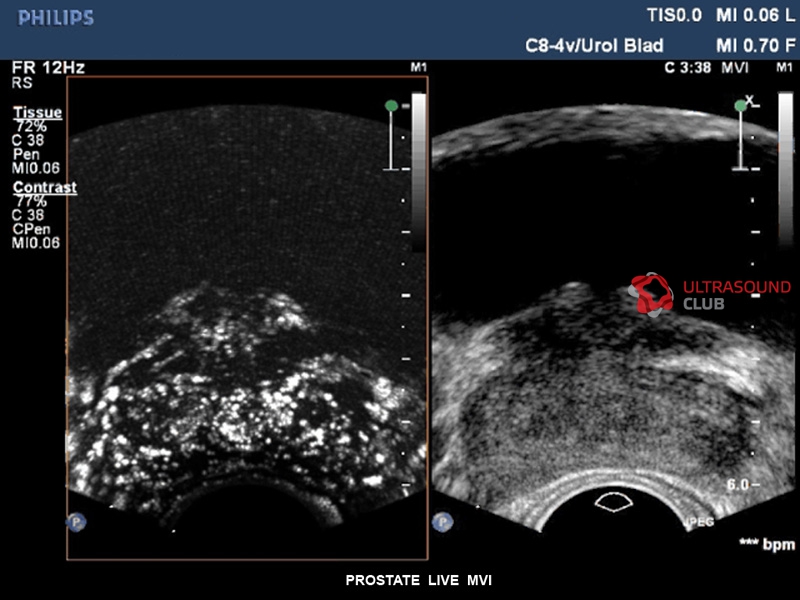This screenshot has width=800, height=600.
Task: Click the bpm heart rate readout
Action: pyautogui.click(x=767, y=544)
